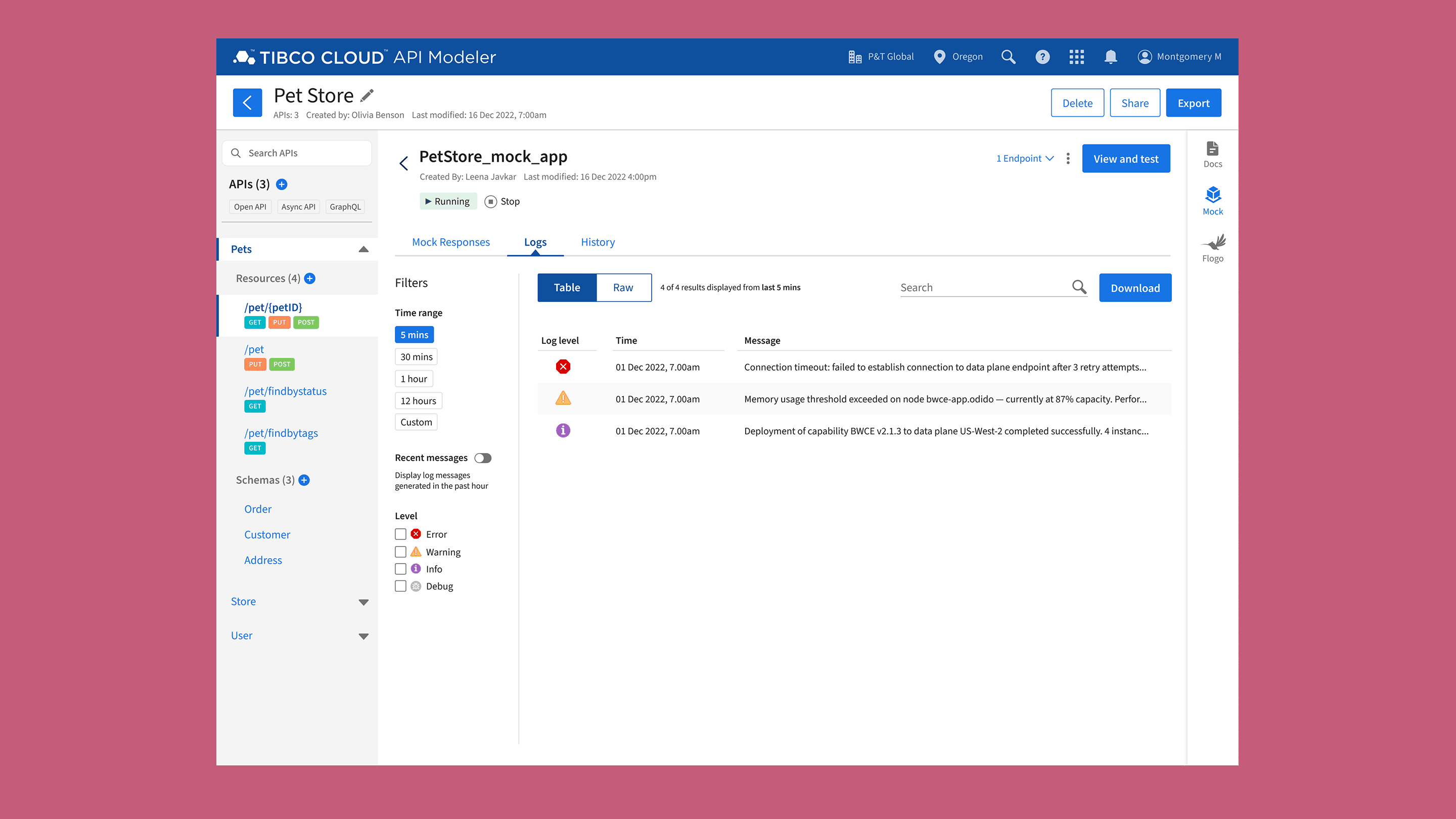Expand the 1 Endpoint dropdown

pyautogui.click(x=1024, y=159)
